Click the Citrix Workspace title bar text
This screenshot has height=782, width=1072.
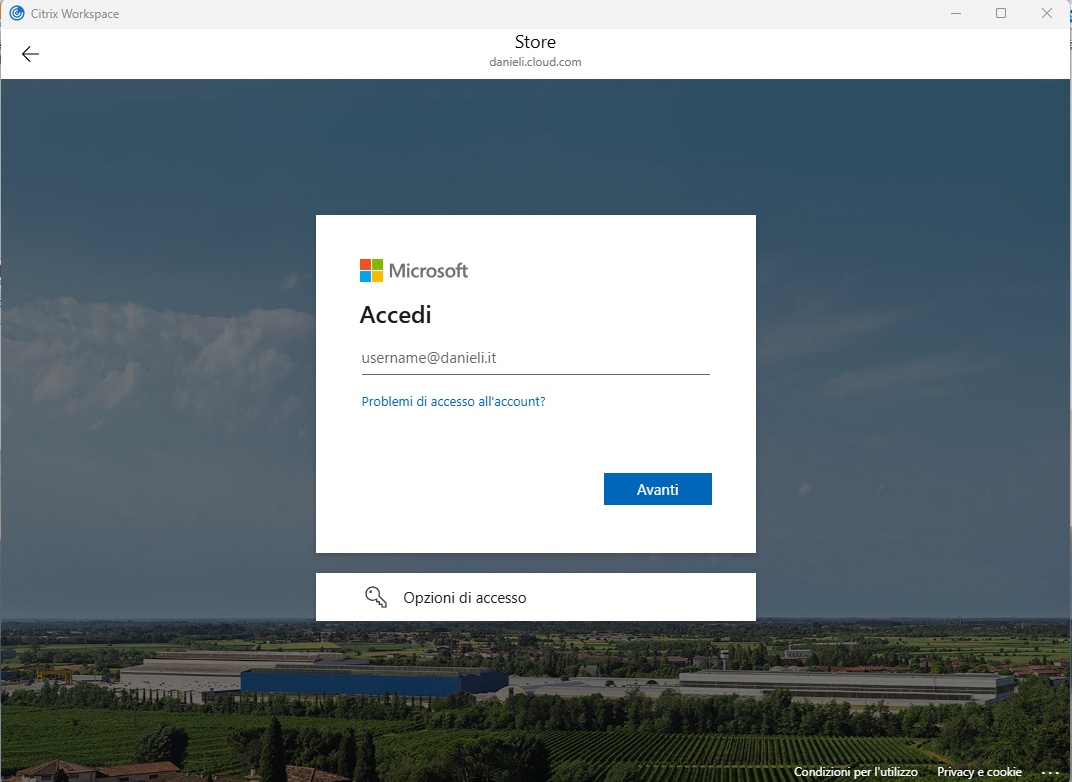pos(75,14)
